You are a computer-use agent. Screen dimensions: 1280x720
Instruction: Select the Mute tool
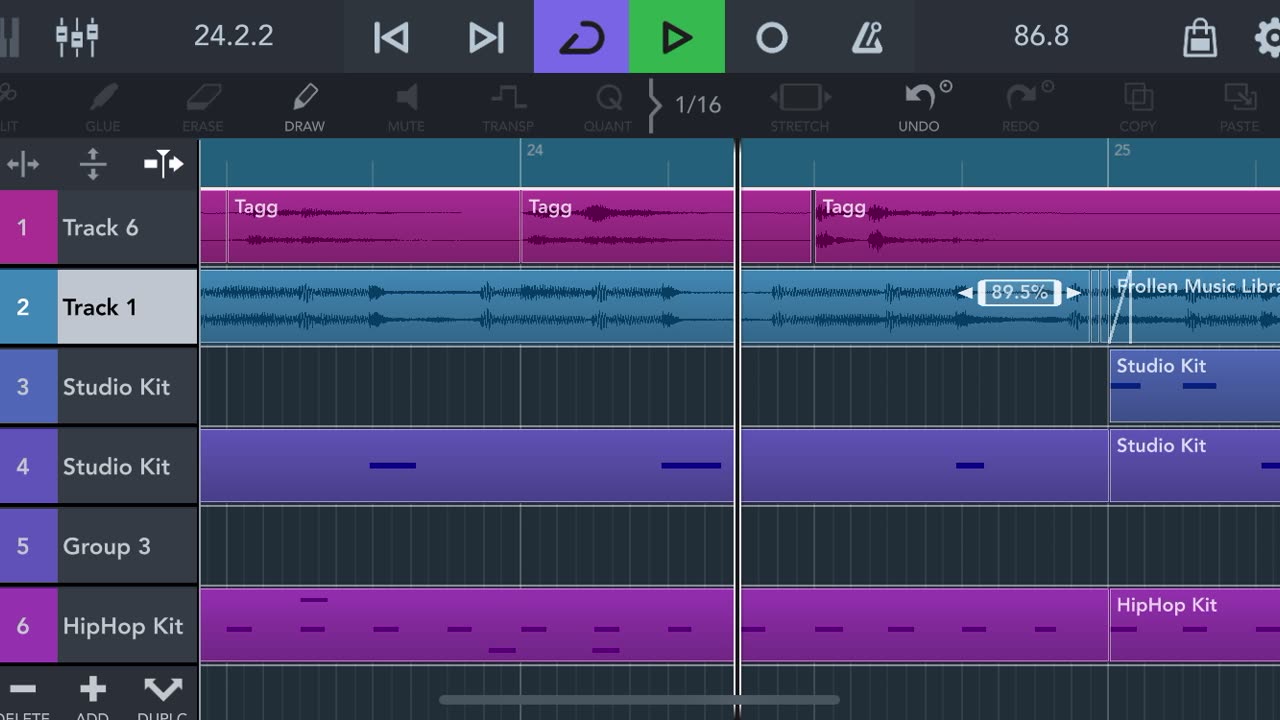click(x=406, y=107)
